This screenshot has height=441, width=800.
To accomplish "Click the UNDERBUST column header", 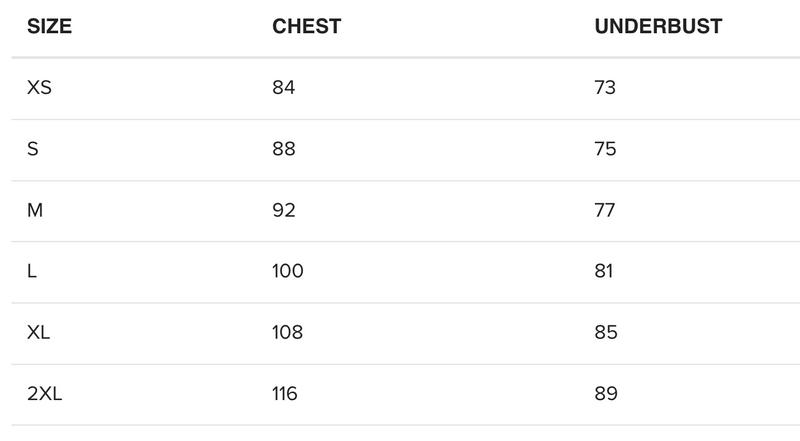I will click(x=658, y=27).
